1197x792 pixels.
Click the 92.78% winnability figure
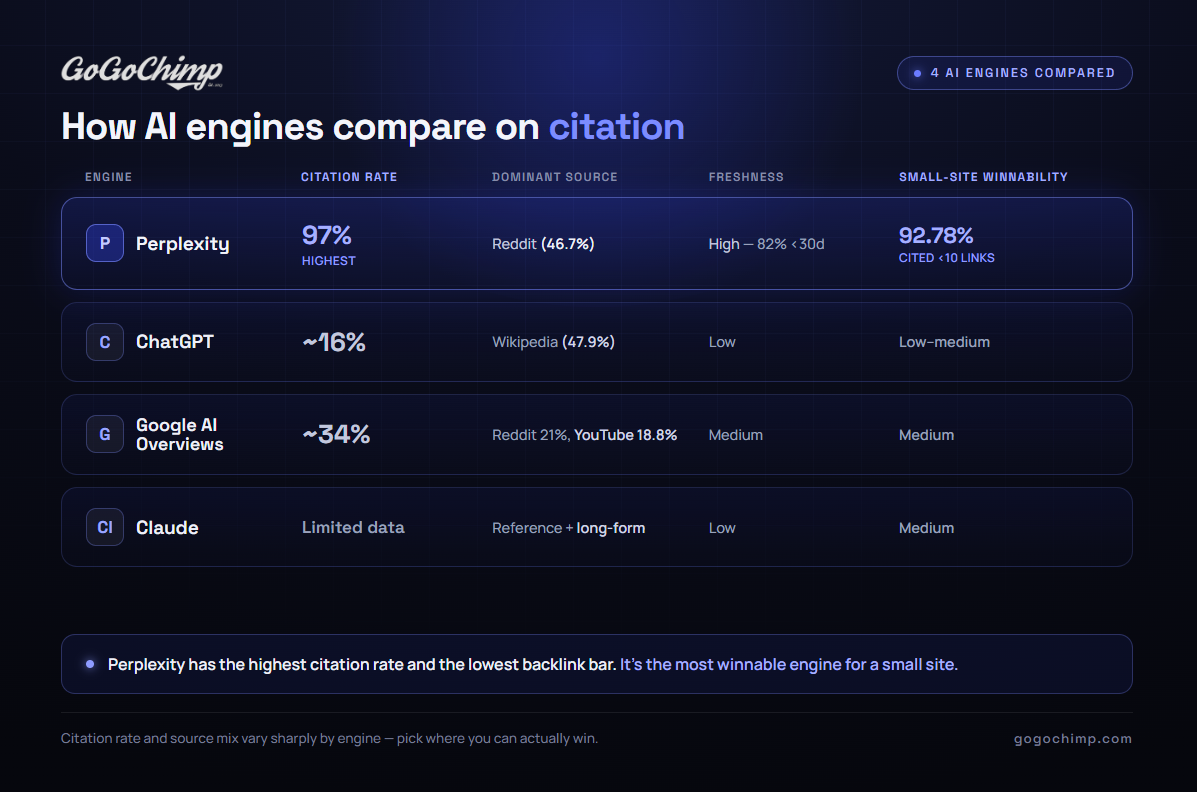pos(936,234)
